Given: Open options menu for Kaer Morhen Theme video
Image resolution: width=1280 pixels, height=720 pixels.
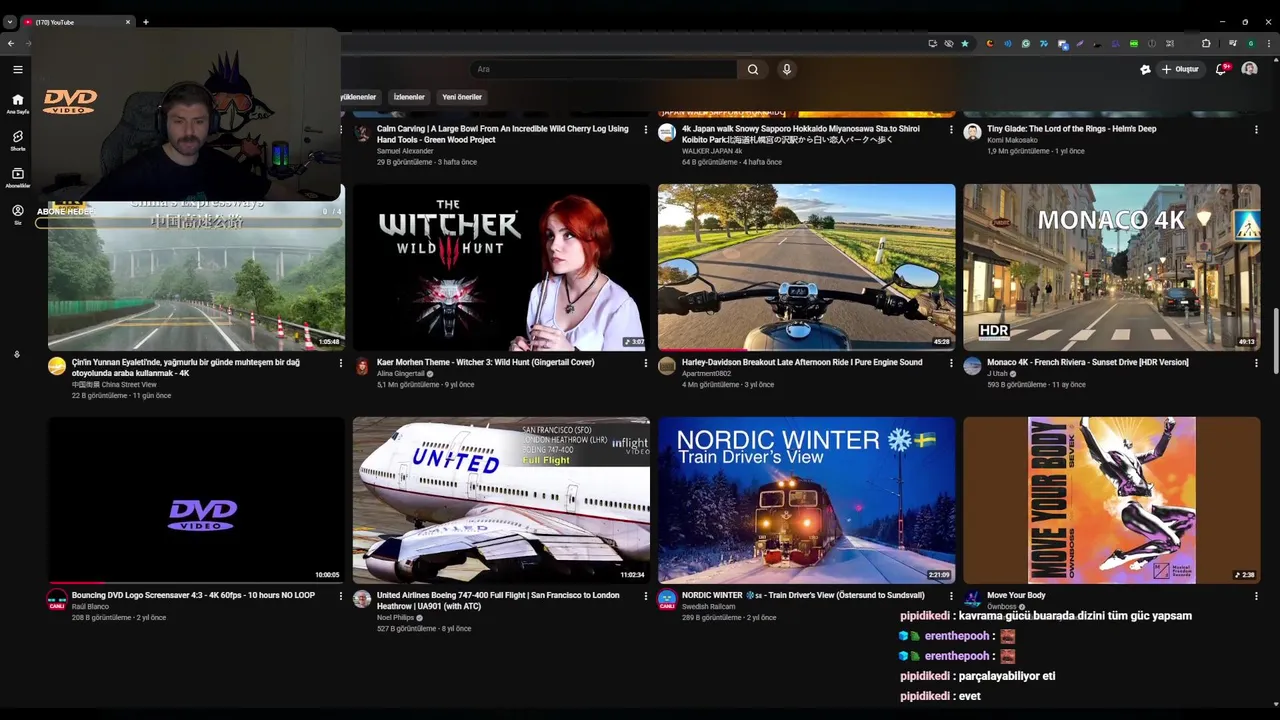Looking at the screenshot, I should 645,363.
